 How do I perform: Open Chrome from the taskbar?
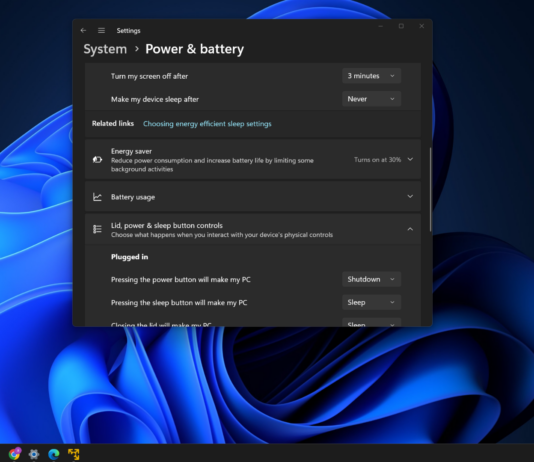[x=14, y=453]
